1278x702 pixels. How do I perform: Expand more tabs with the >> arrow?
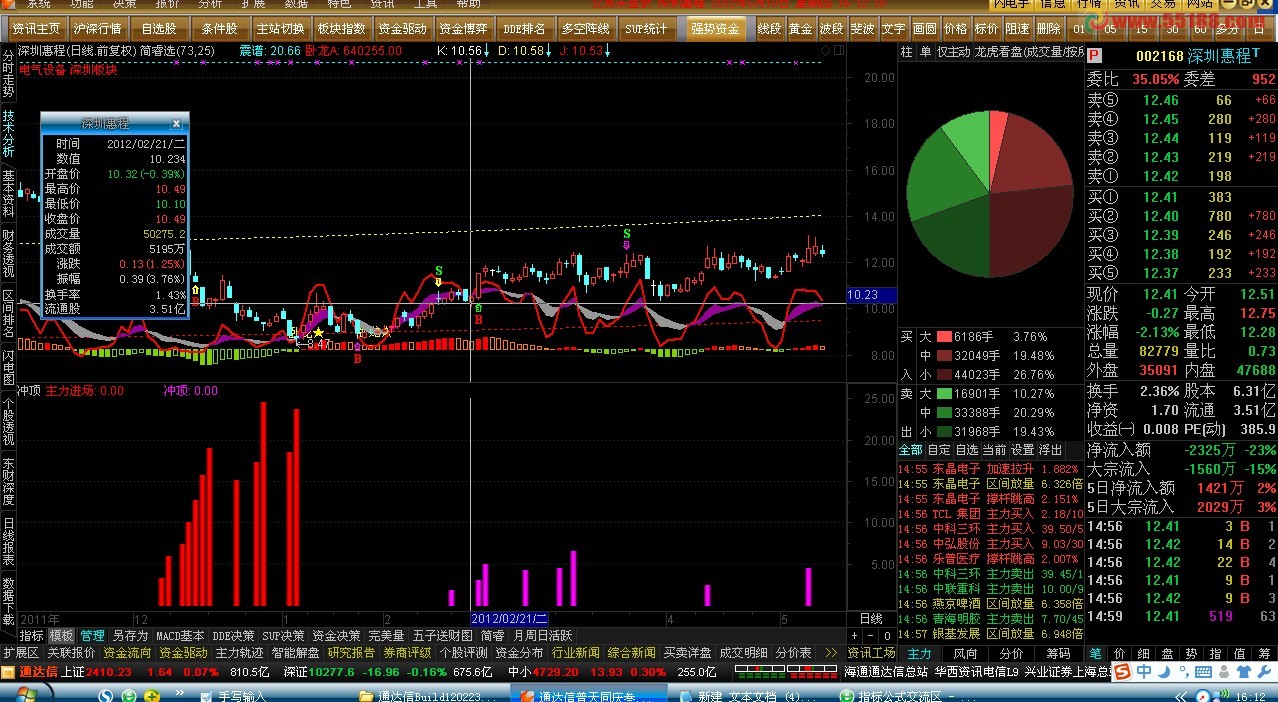click(x=830, y=653)
